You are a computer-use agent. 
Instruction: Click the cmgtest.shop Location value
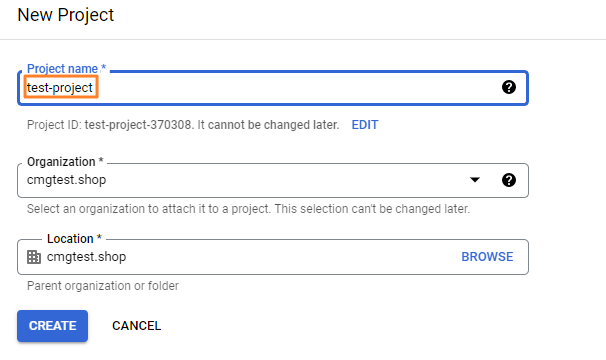click(x=86, y=257)
